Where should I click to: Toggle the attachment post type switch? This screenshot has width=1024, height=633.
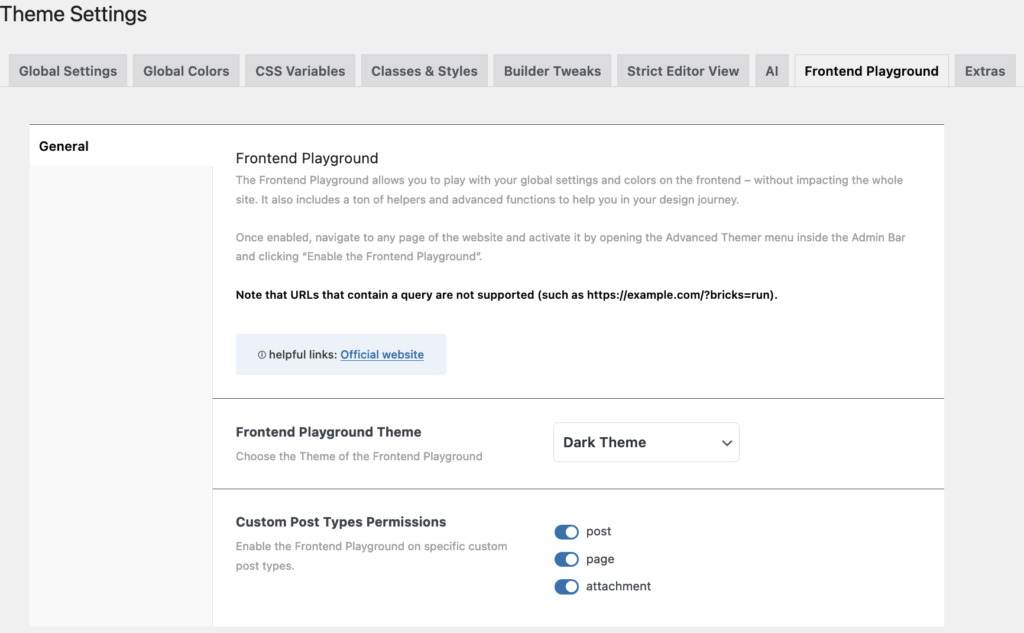coord(566,587)
